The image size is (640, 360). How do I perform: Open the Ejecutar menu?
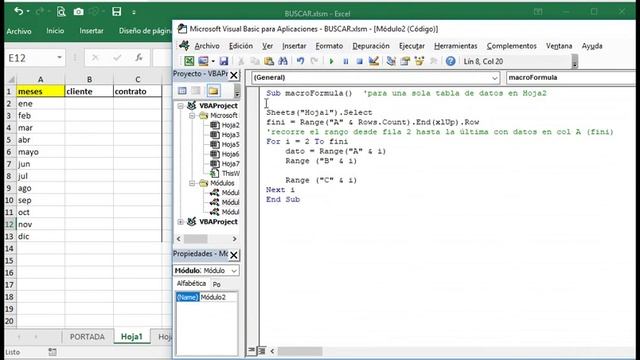(411, 46)
